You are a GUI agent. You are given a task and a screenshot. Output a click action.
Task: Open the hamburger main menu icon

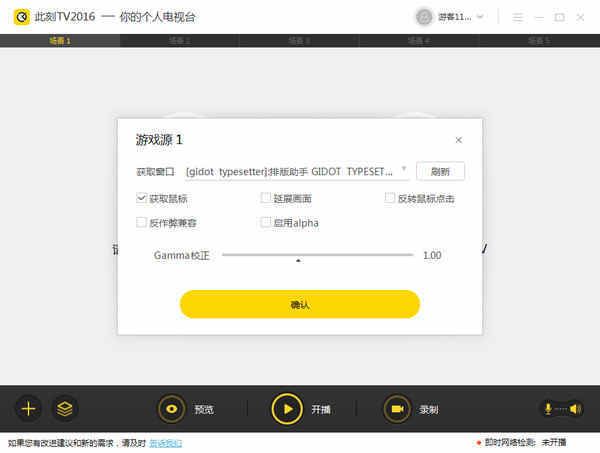(518, 17)
